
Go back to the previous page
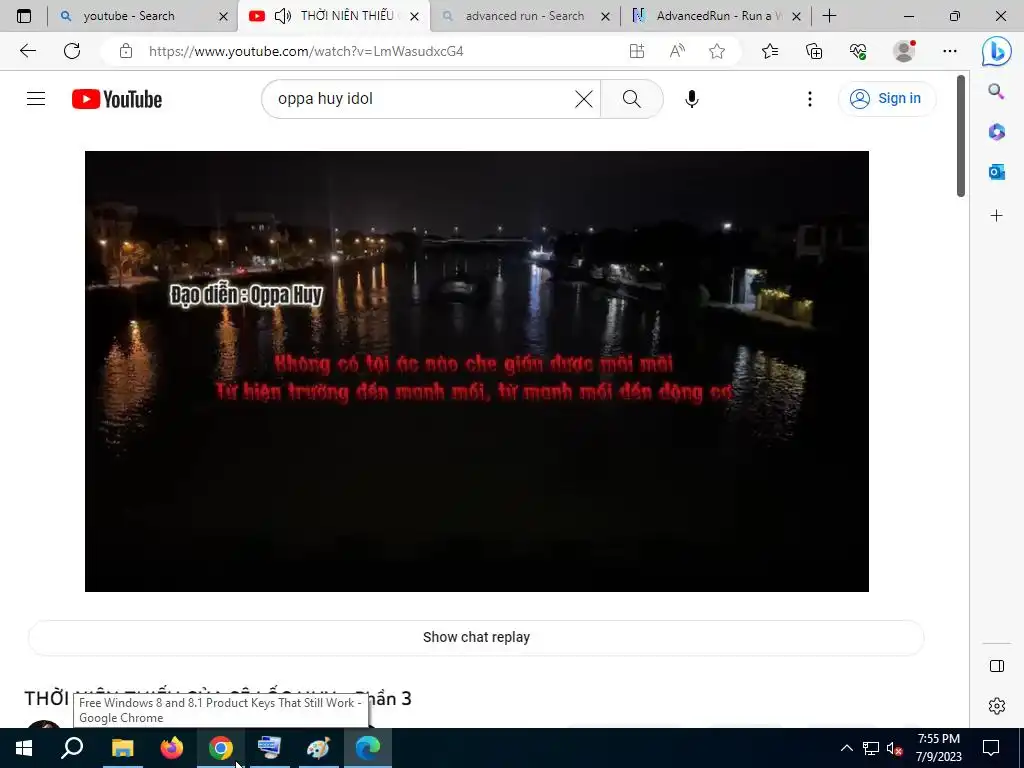point(28,51)
